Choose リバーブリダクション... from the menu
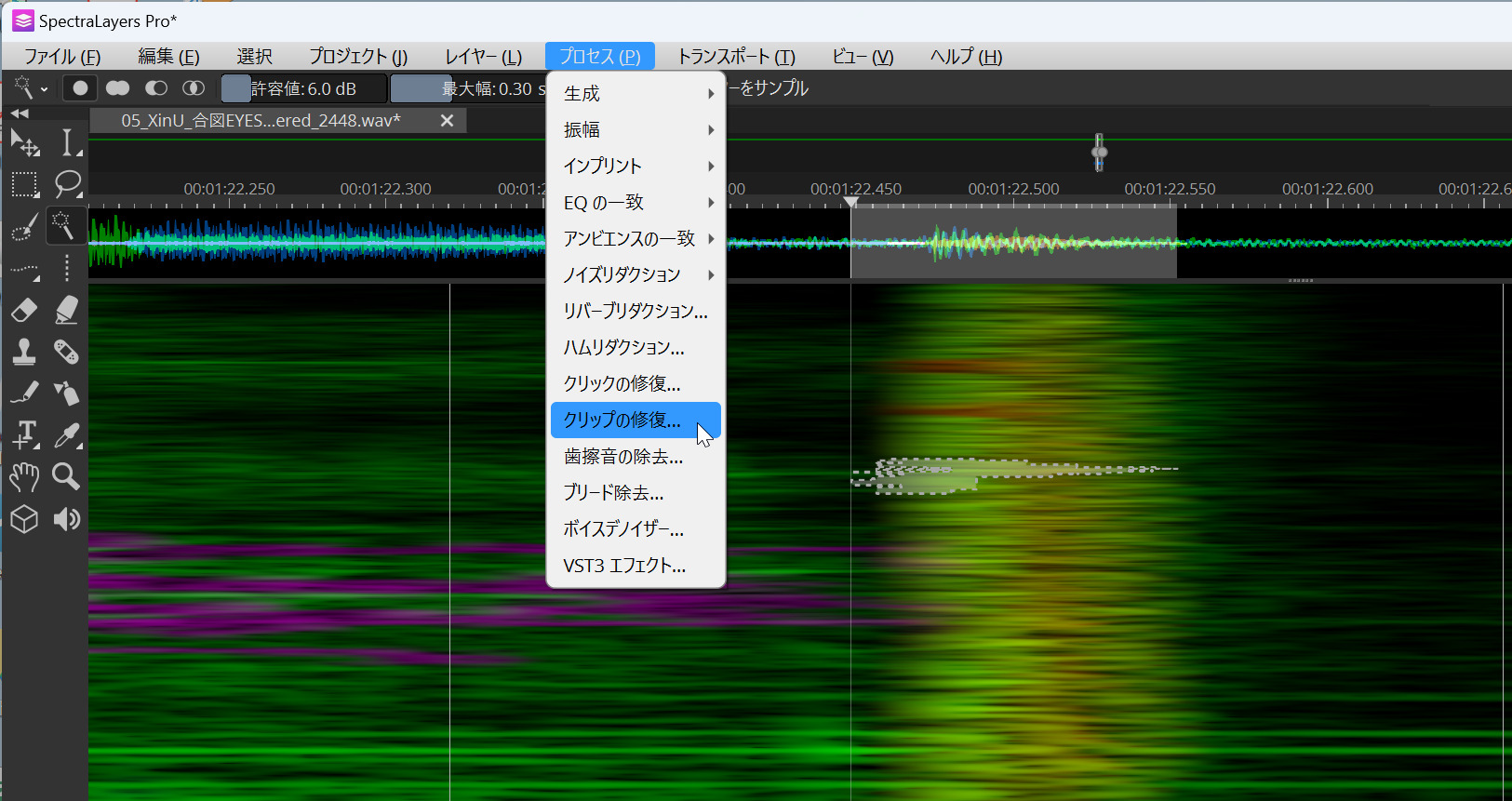1512x801 pixels. (636, 311)
